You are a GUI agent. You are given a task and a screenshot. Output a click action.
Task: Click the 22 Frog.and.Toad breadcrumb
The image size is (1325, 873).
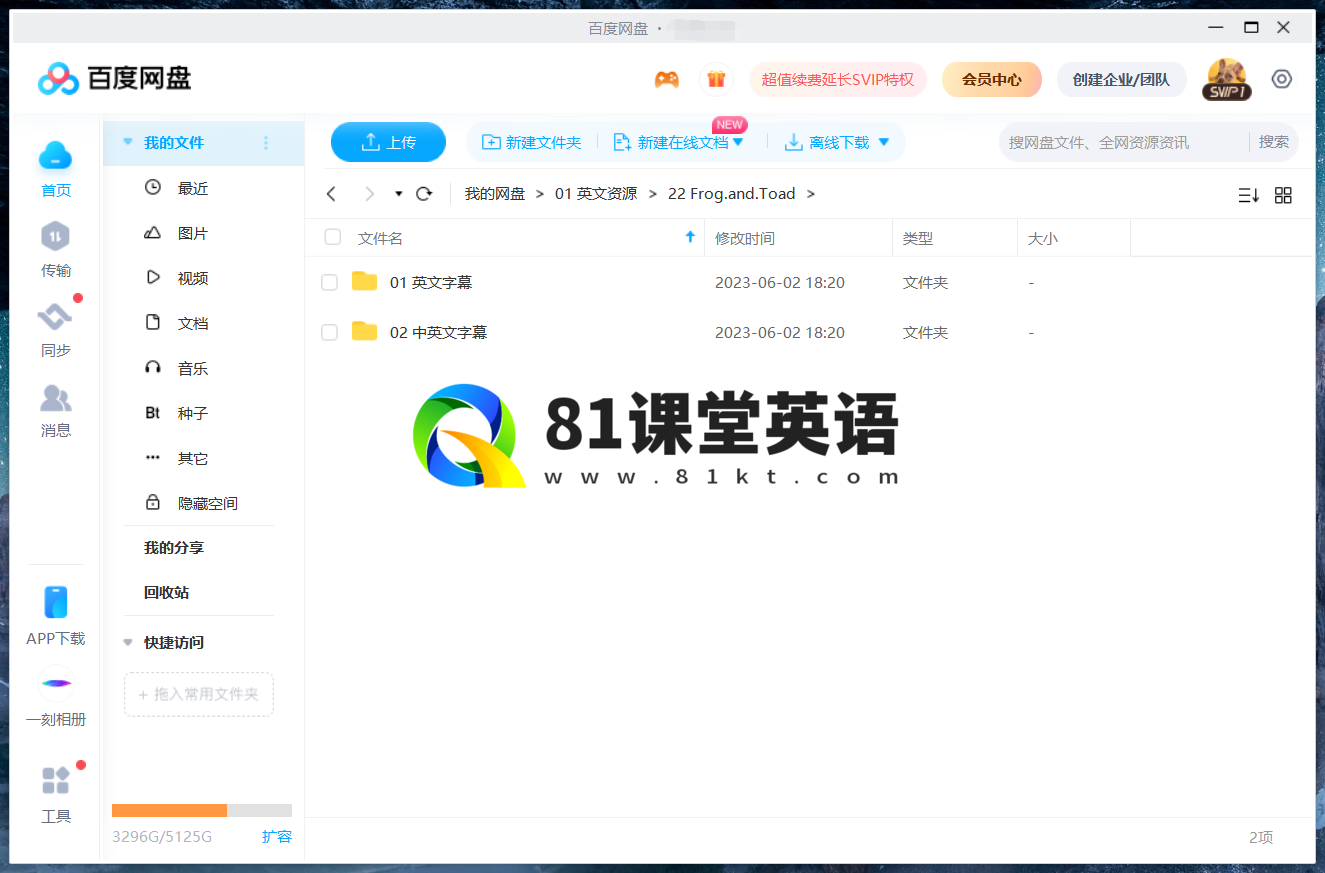732,194
